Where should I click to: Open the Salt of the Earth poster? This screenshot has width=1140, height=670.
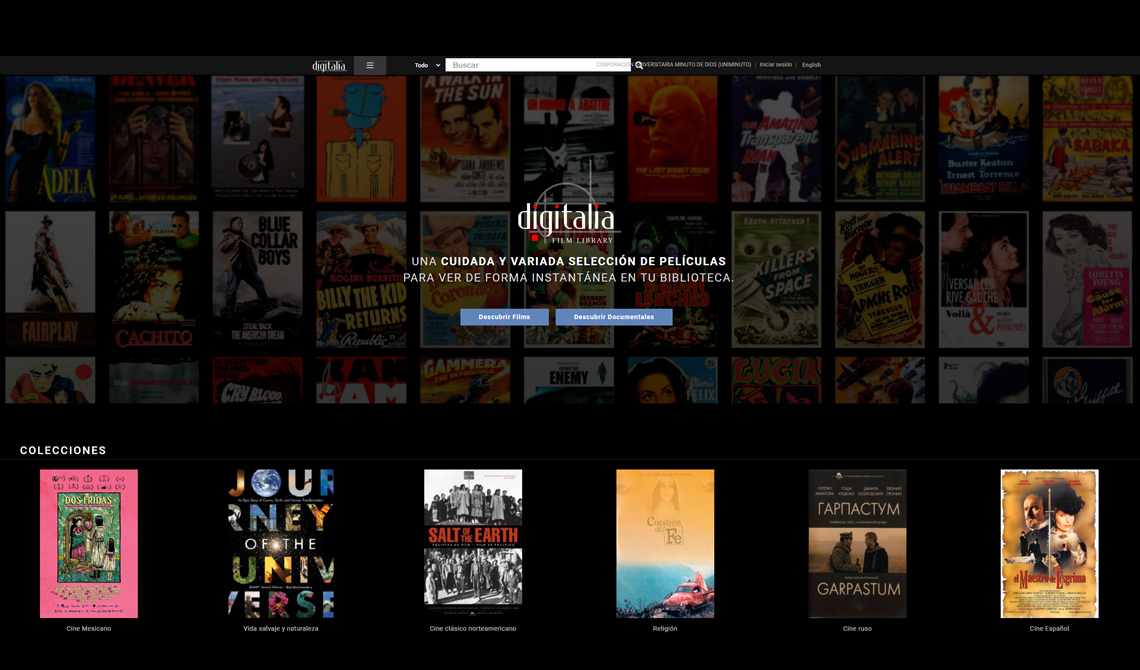473,544
